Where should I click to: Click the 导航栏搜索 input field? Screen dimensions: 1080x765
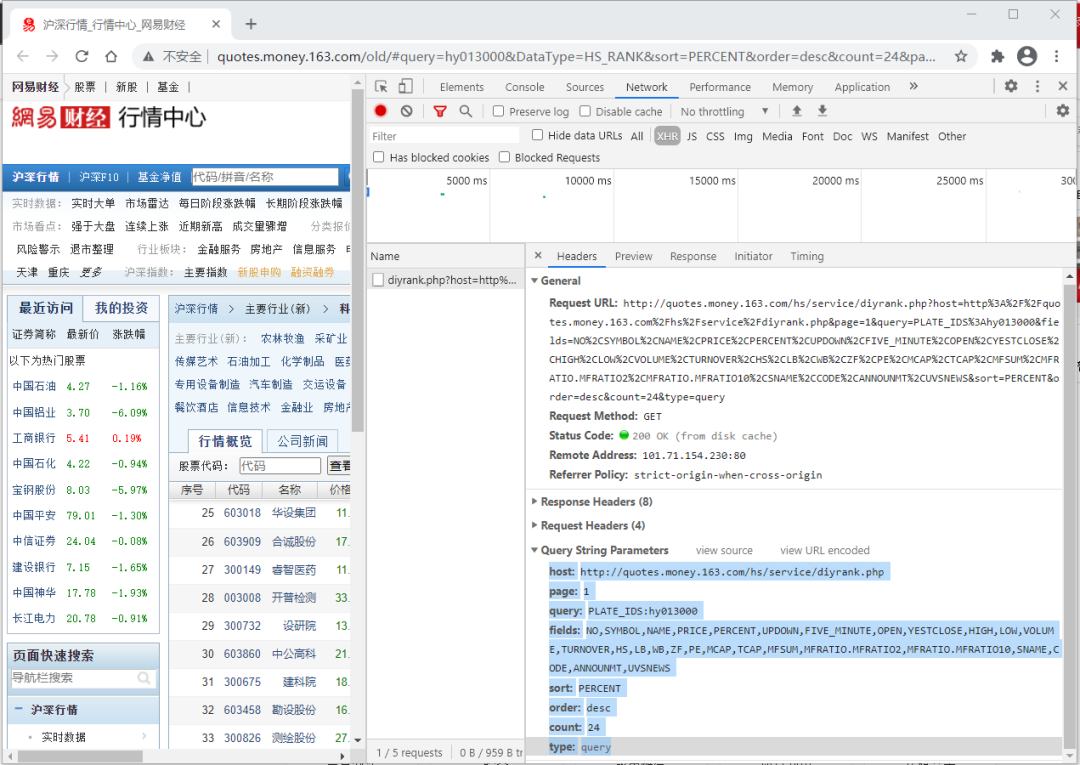(x=83, y=678)
